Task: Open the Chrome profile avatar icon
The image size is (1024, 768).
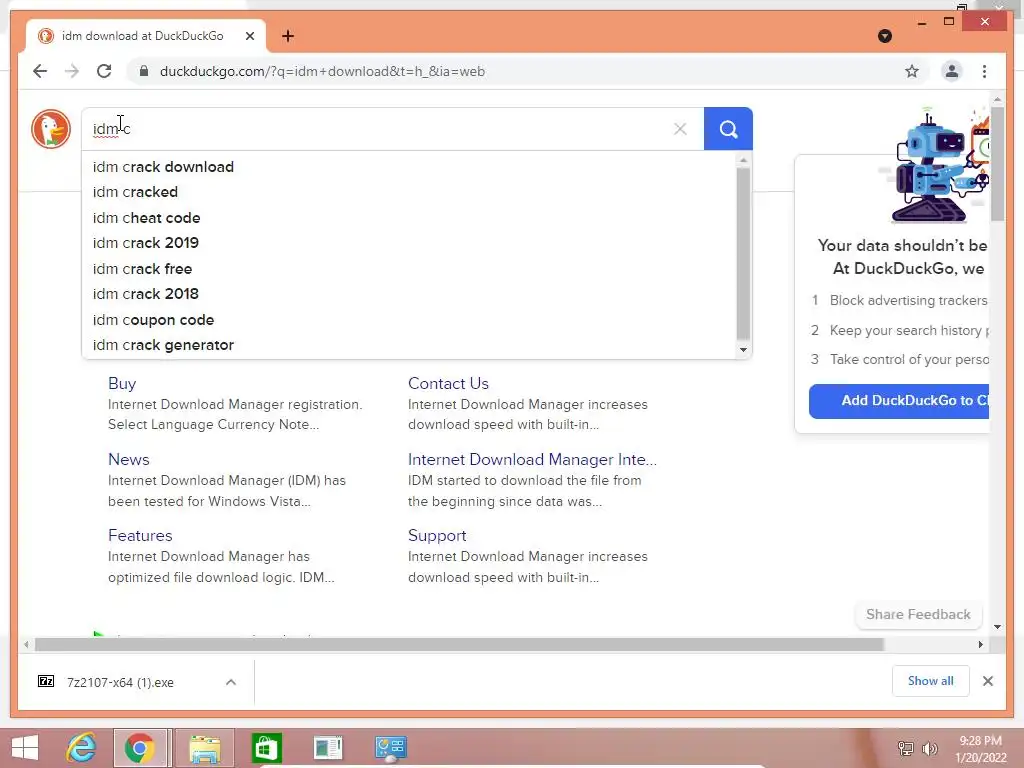Action: [x=952, y=71]
